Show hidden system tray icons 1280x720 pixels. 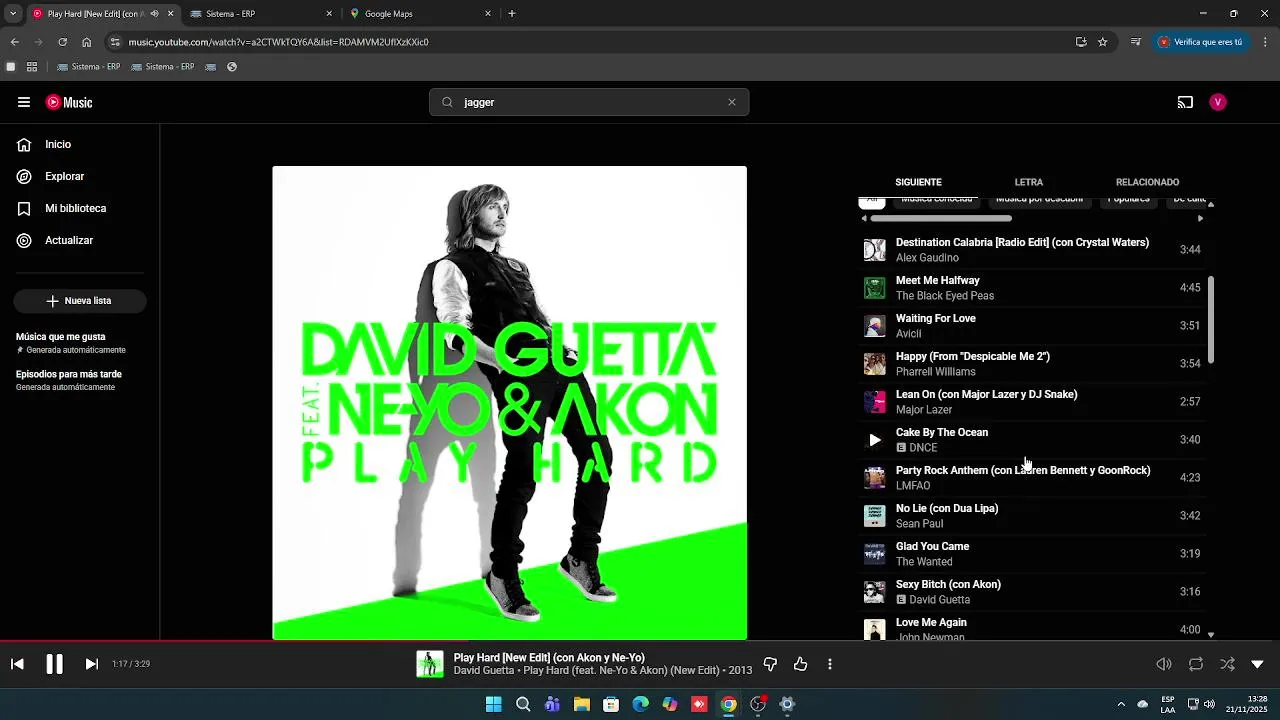click(x=1120, y=704)
